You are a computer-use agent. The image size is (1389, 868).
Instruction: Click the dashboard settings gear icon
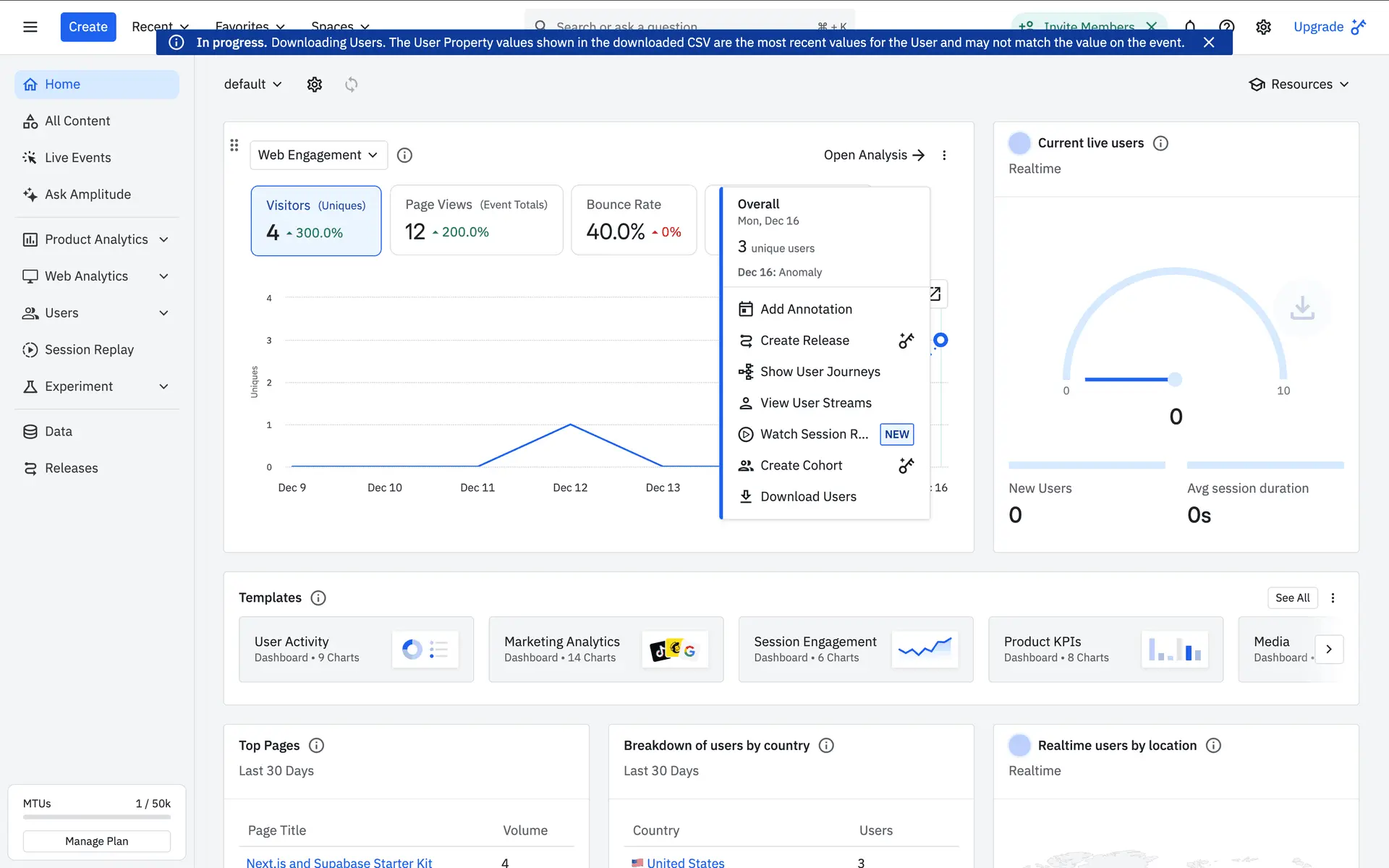coord(314,85)
